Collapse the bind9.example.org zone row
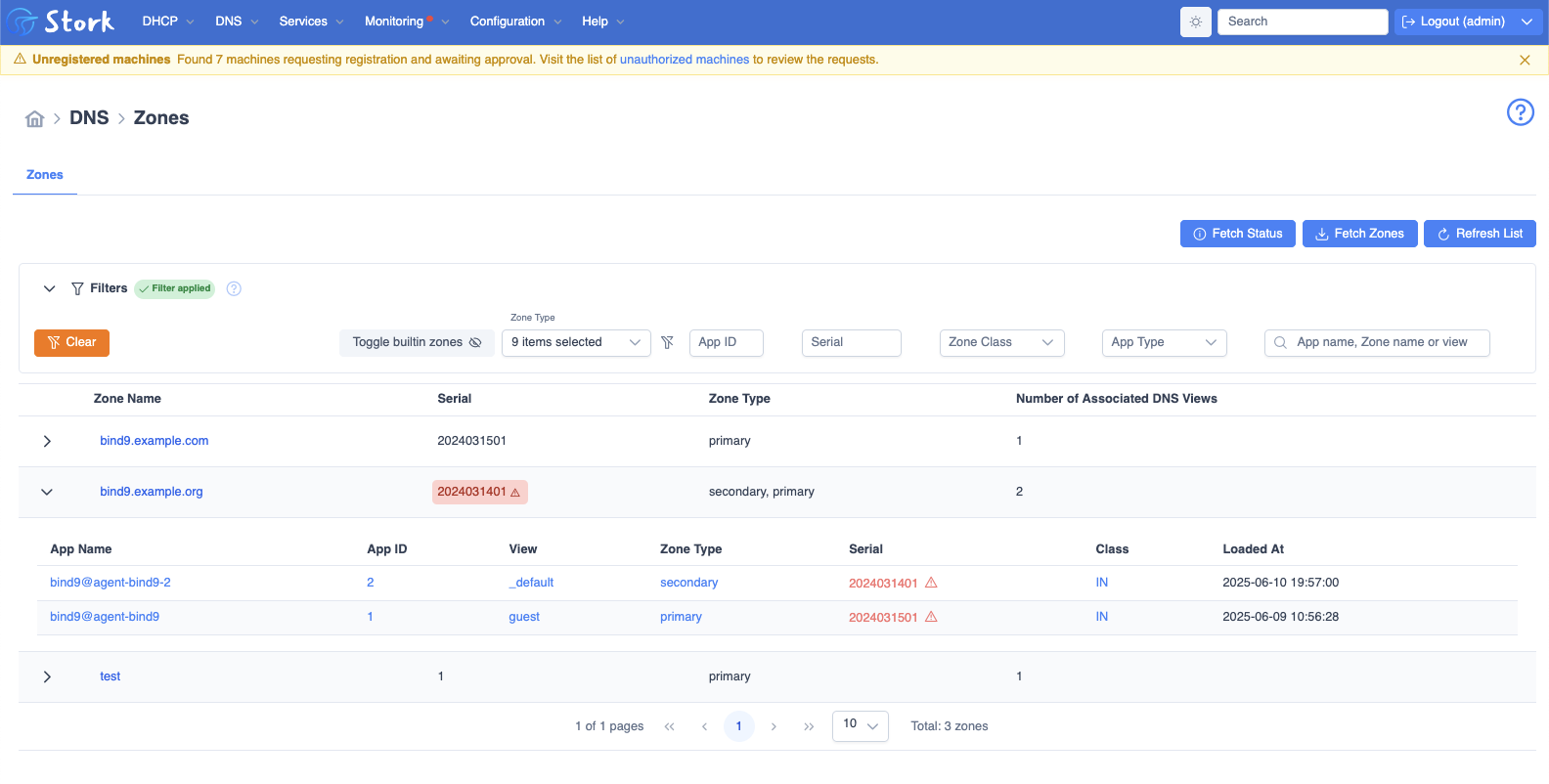 click(x=47, y=492)
